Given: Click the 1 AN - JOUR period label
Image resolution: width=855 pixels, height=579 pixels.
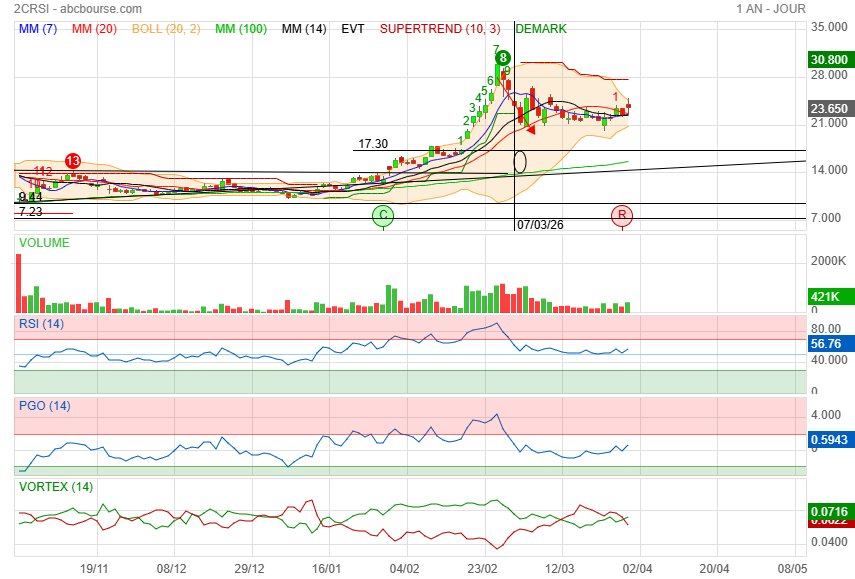Looking at the screenshot, I should coord(771,8).
